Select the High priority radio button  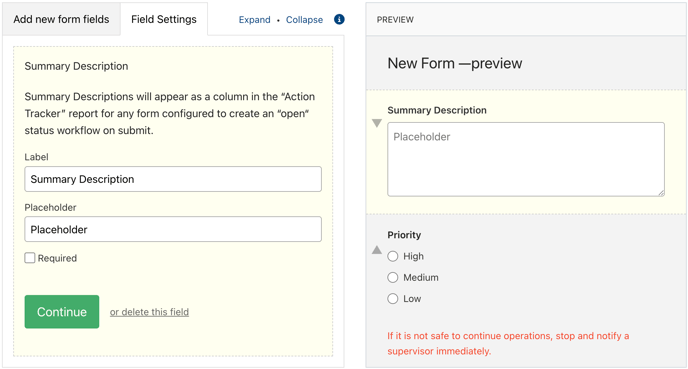tap(393, 256)
